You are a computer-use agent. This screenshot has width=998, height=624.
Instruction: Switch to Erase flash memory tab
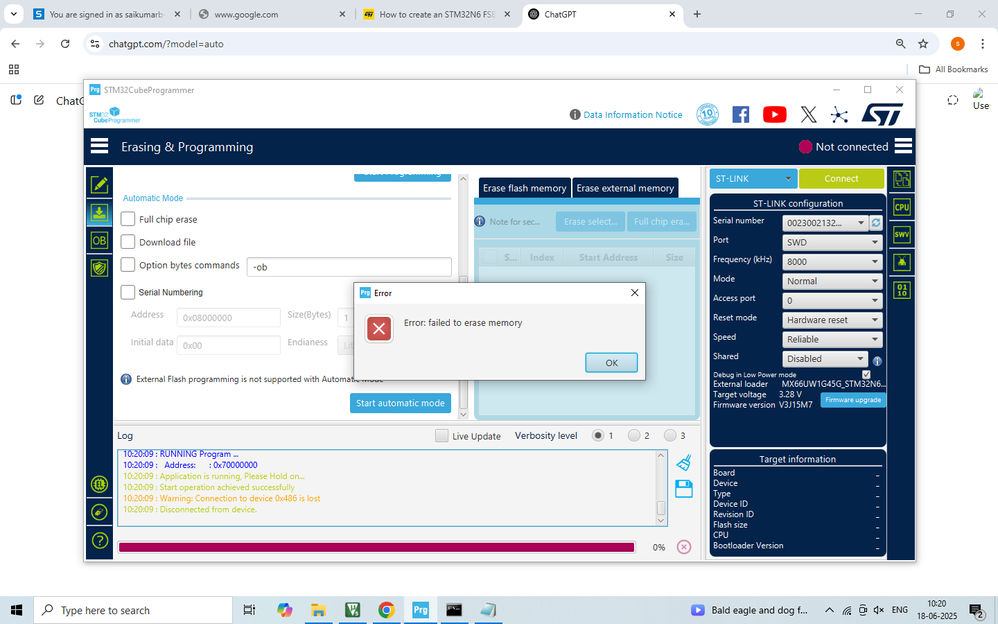[x=524, y=188]
